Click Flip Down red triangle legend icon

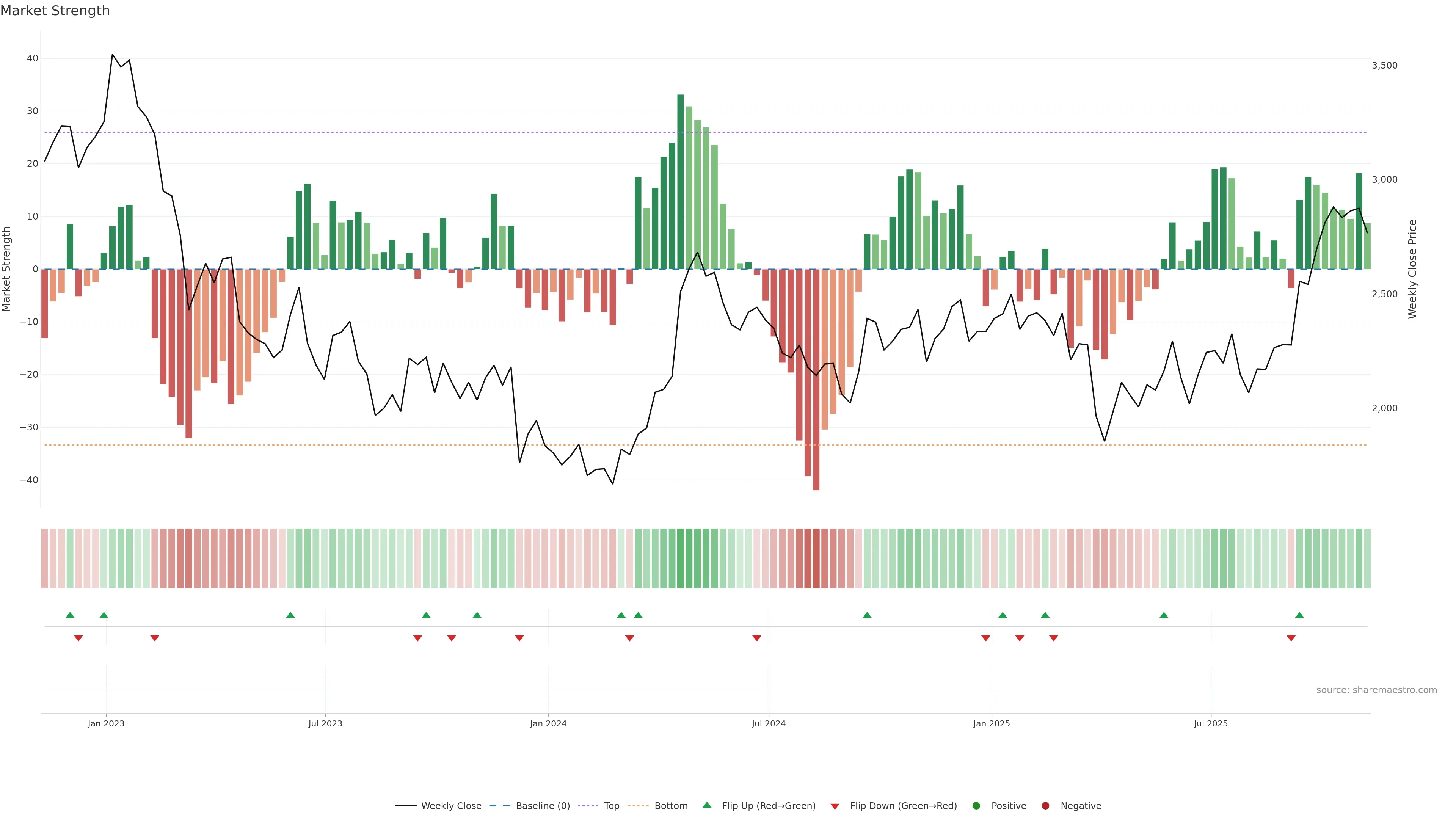tap(835, 806)
